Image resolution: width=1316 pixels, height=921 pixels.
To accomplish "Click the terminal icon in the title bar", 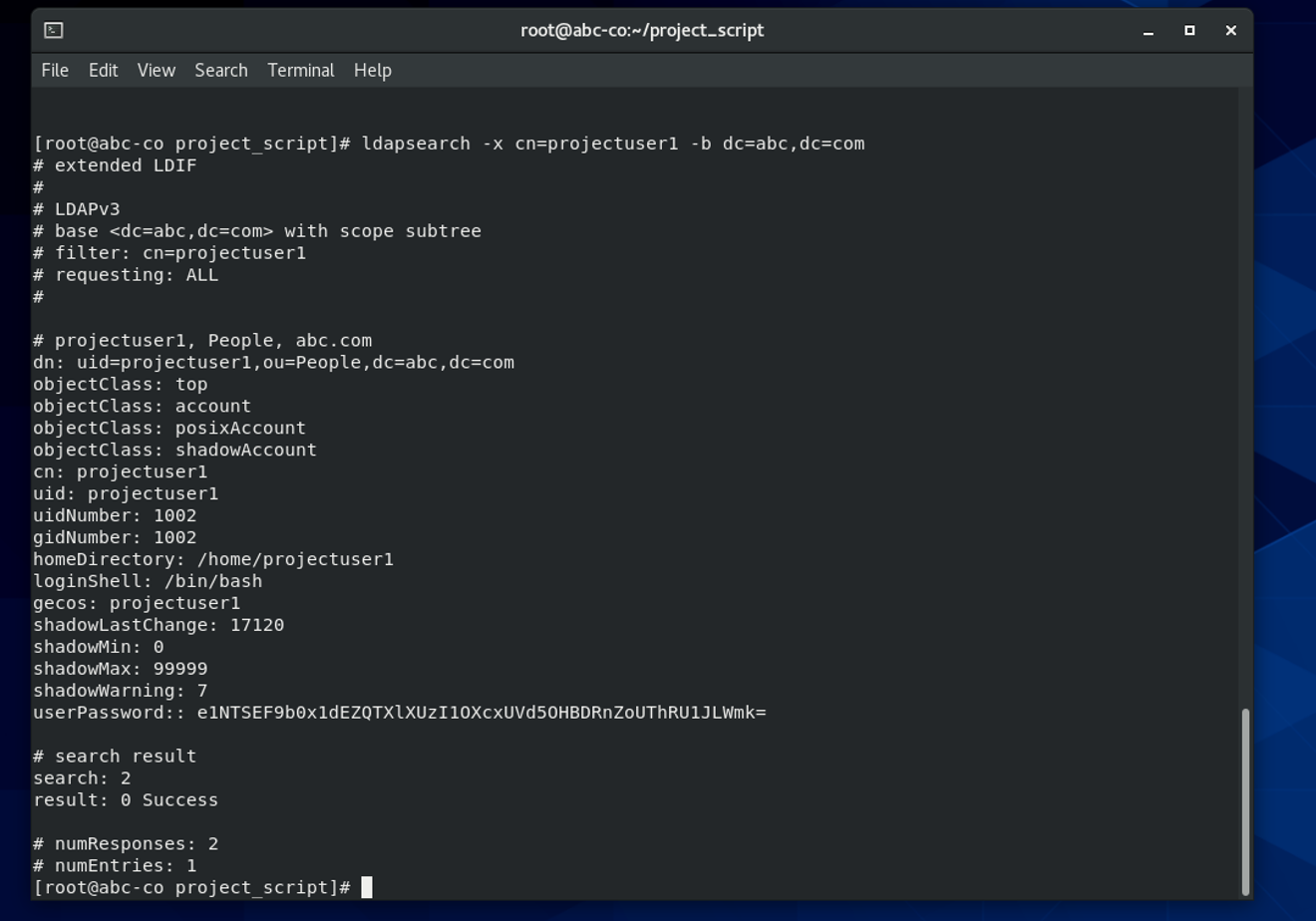I will click(x=52, y=30).
